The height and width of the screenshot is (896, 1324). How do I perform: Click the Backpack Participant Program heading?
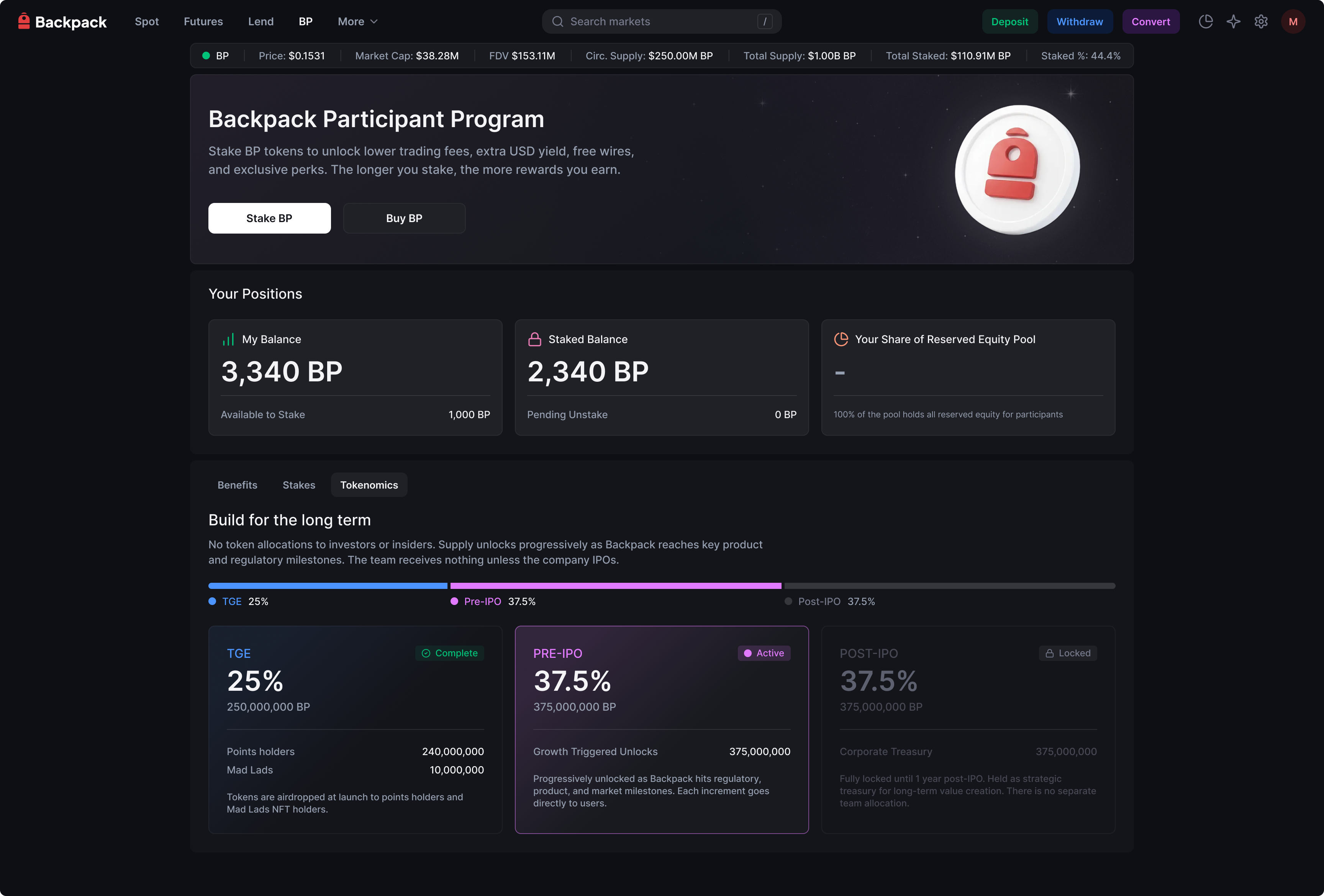[376, 119]
